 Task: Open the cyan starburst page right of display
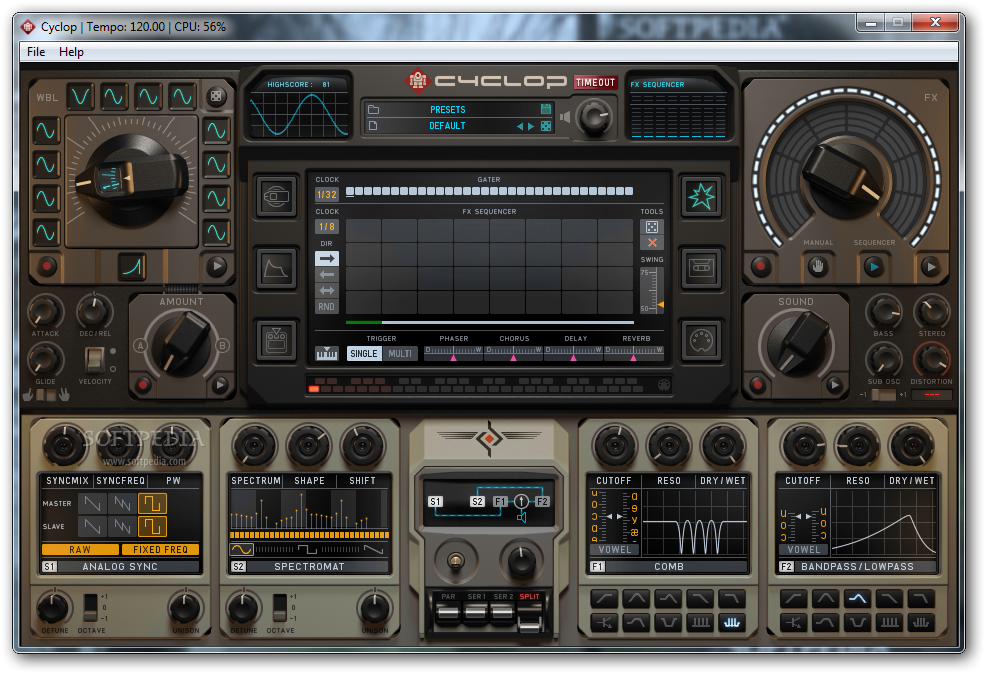701,196
